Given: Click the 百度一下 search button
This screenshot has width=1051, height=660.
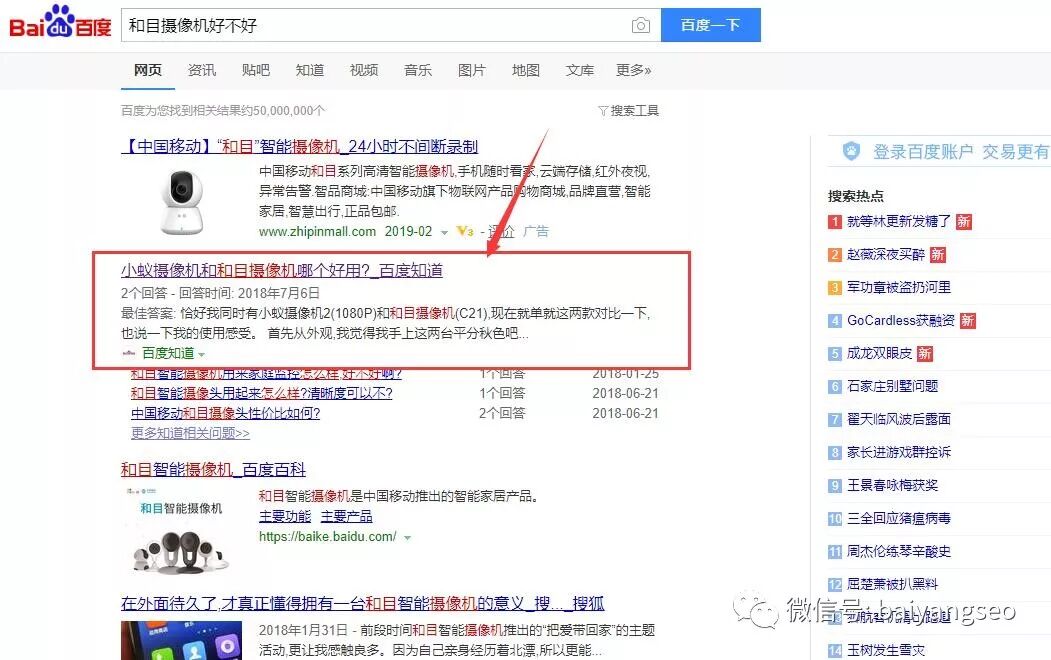Looking at the screenshot, I should coord(710,25).
